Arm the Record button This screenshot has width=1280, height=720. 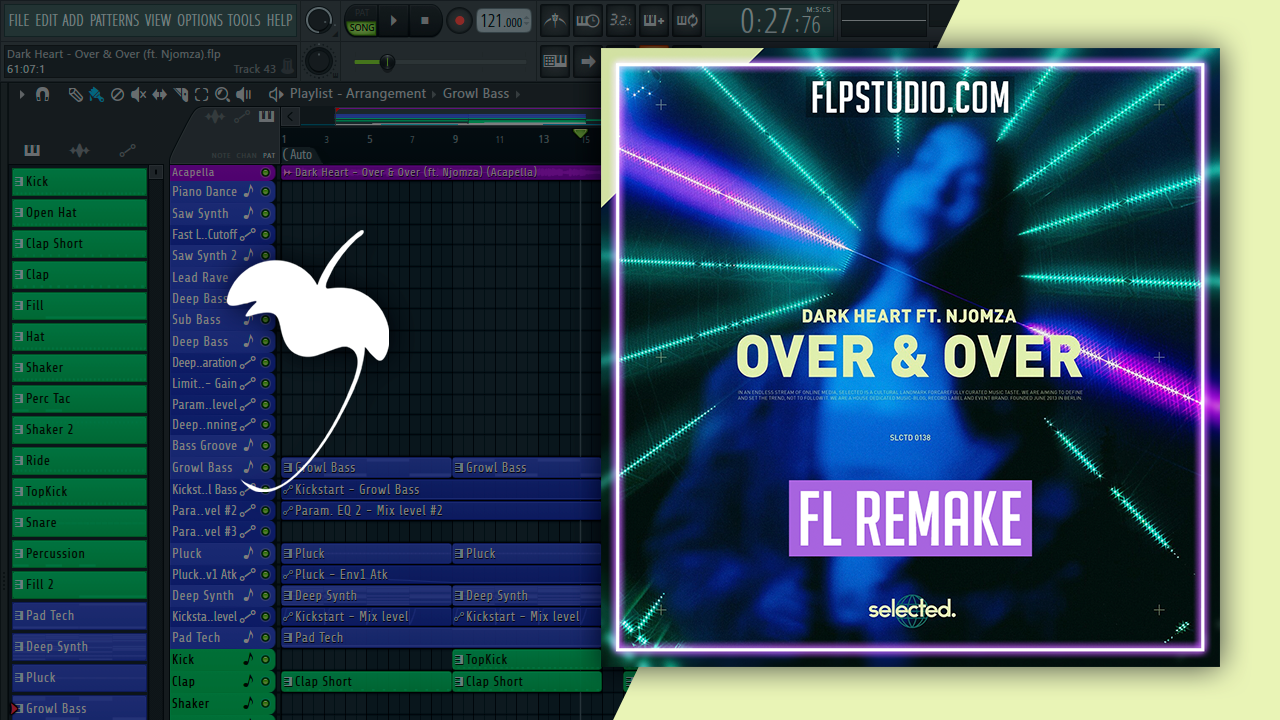pos(459,20)
